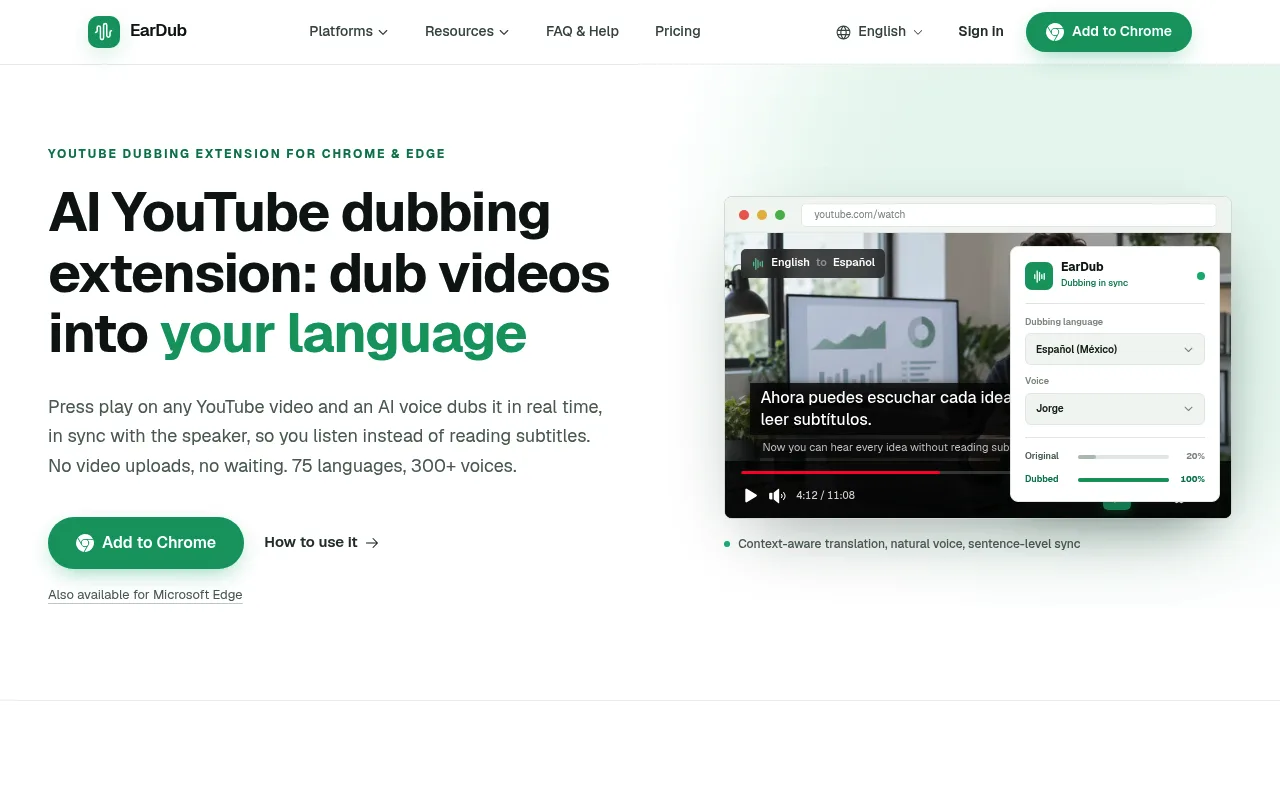This screenshot has width=1280, height=800.
Task: Open the Español (México) dubbing language dropdown
Action: click(x=1115, y=349)
